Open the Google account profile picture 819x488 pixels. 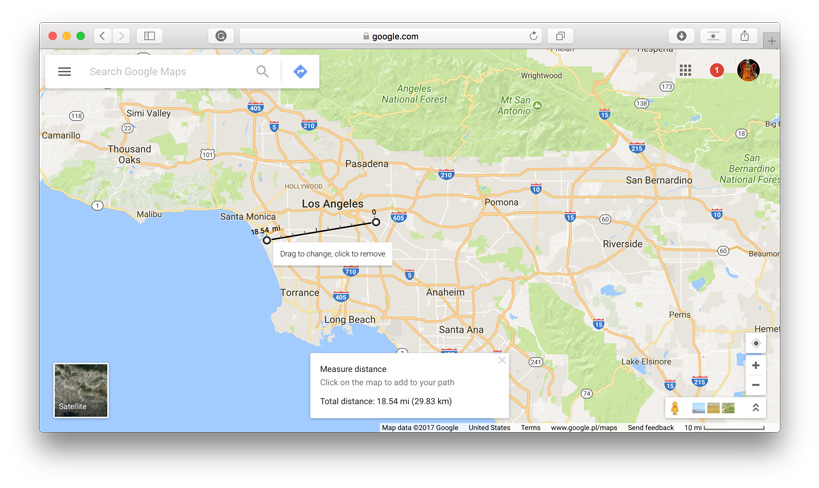748,70
